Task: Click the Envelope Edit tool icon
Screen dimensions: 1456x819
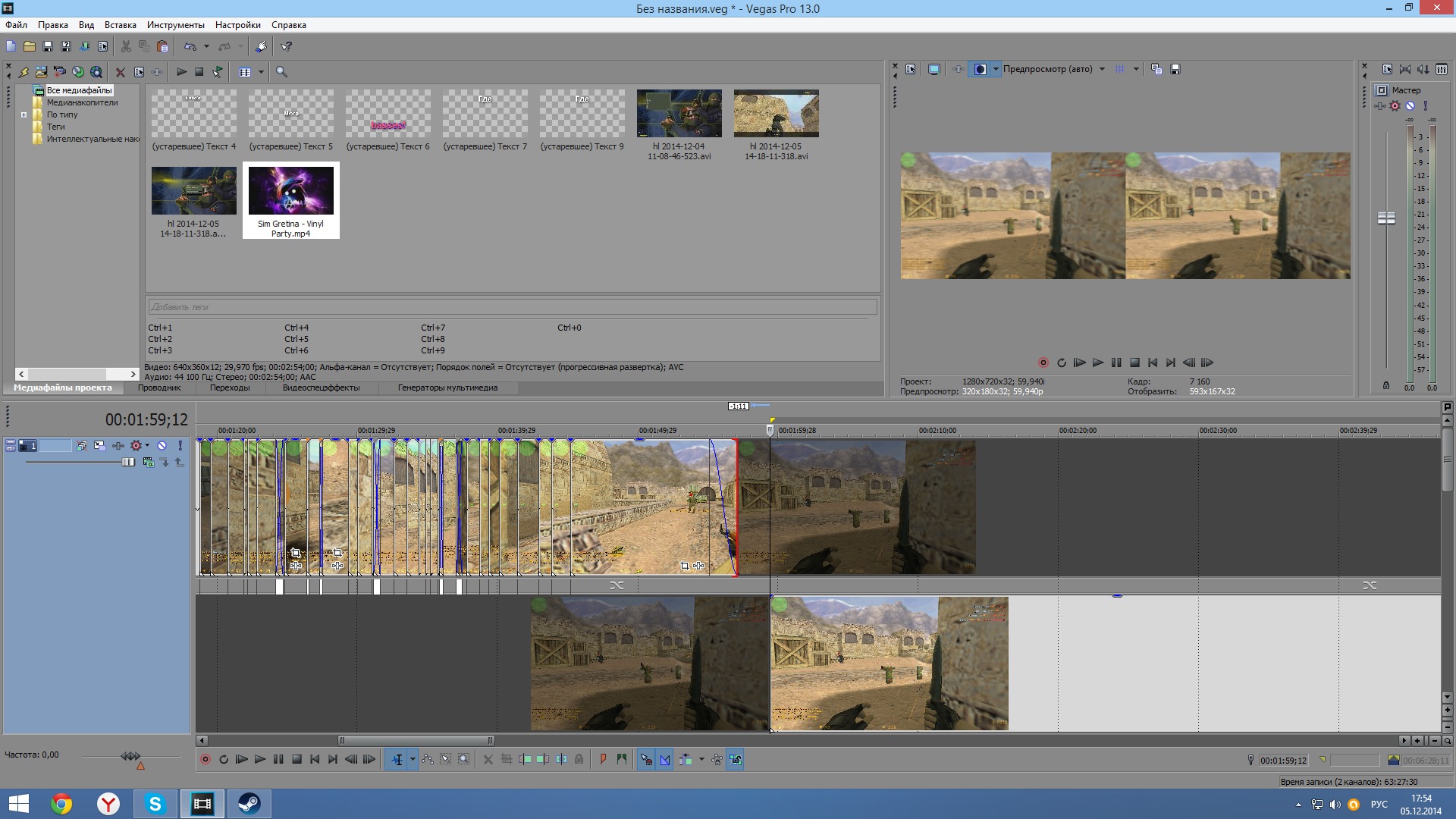Action: [x=428, y=759]
